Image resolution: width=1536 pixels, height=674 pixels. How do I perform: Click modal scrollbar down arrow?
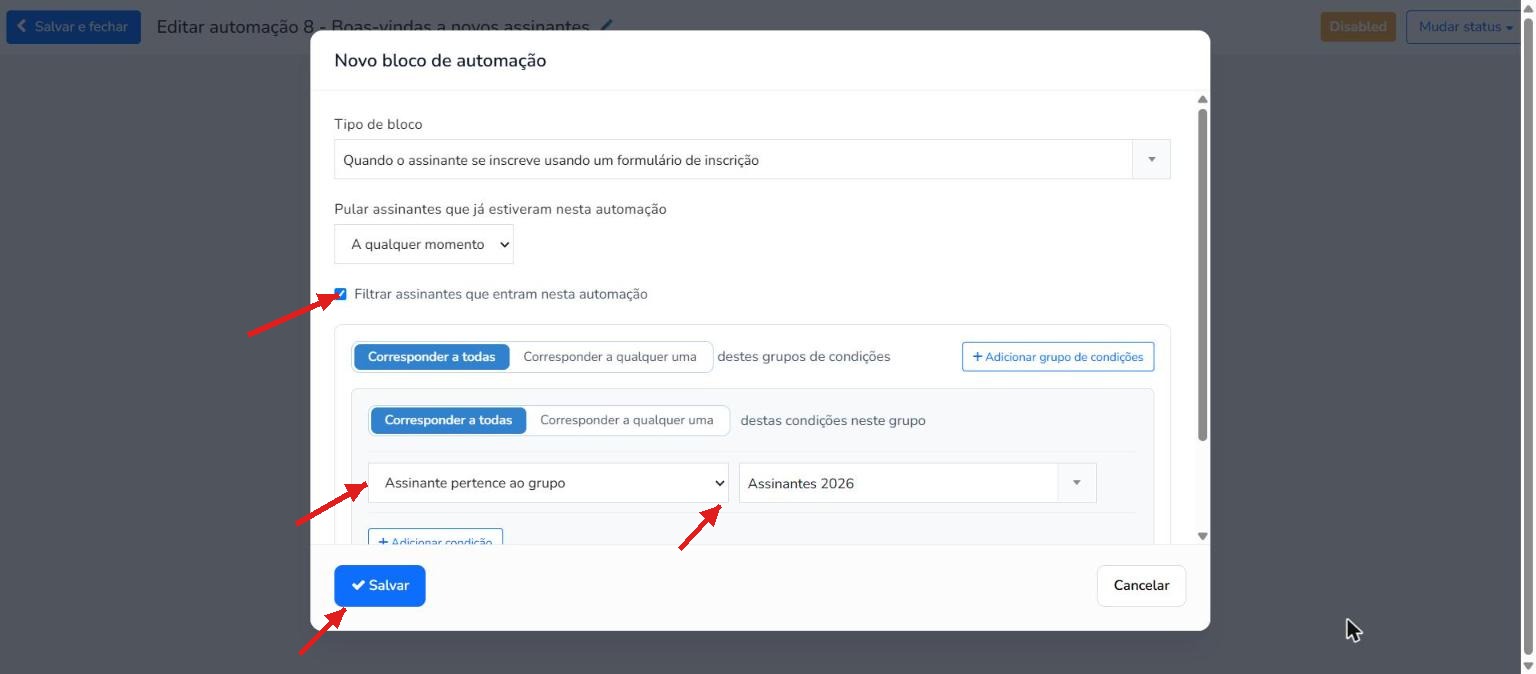(1203, 537)
